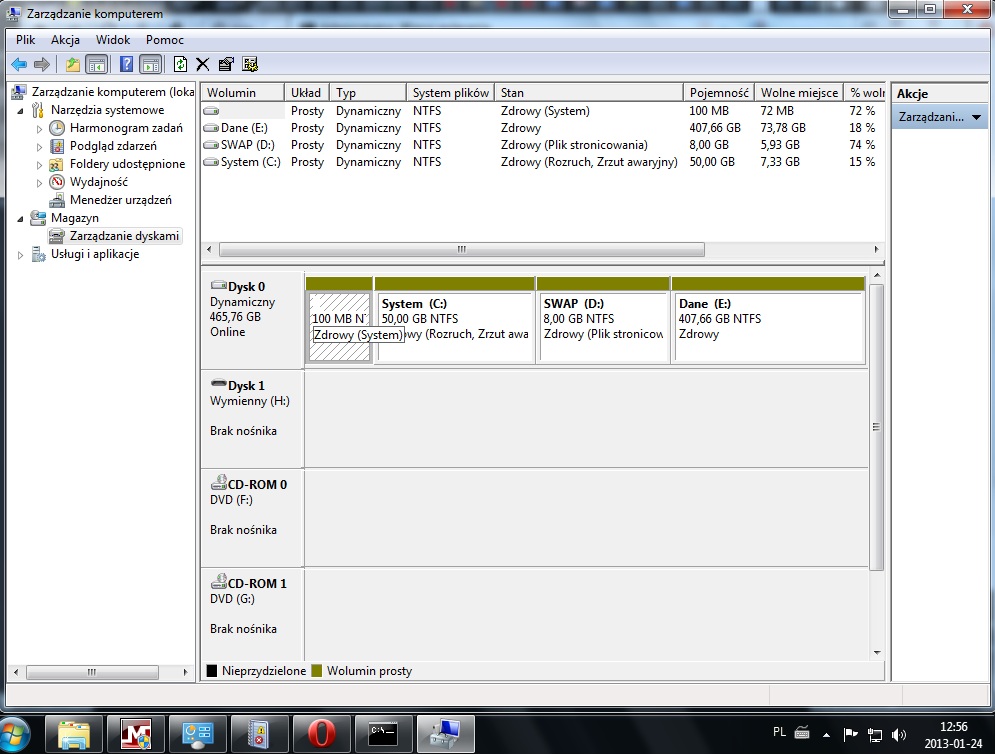995x755 pixels.
Task: Click the olive Wolumin prosty legend swatch
Action: [317, 671]
